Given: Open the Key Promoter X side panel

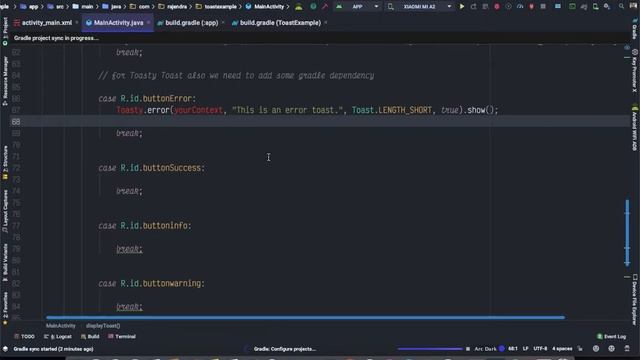Looking at the screenshot, I should pyautogui.click(x=635, y=70).
